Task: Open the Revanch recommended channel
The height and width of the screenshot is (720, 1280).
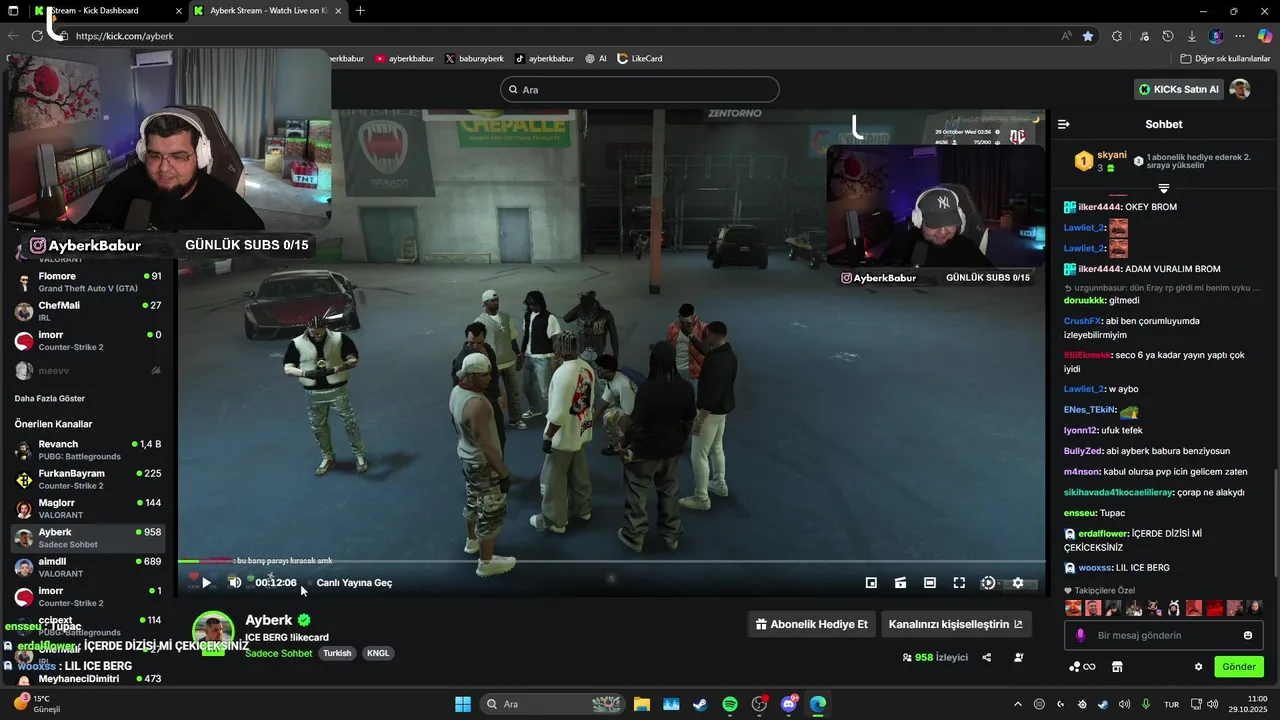Action: point(88,450)
